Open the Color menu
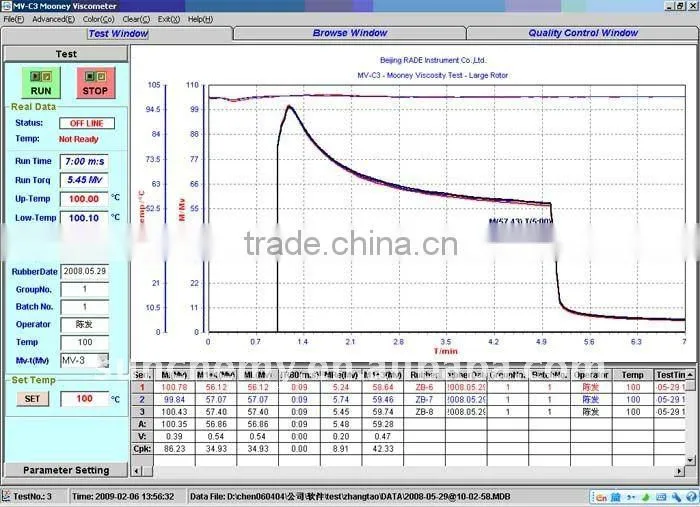The height and width of the screenshot is (507, 700). pyautogui.click(x=99, y=19)
